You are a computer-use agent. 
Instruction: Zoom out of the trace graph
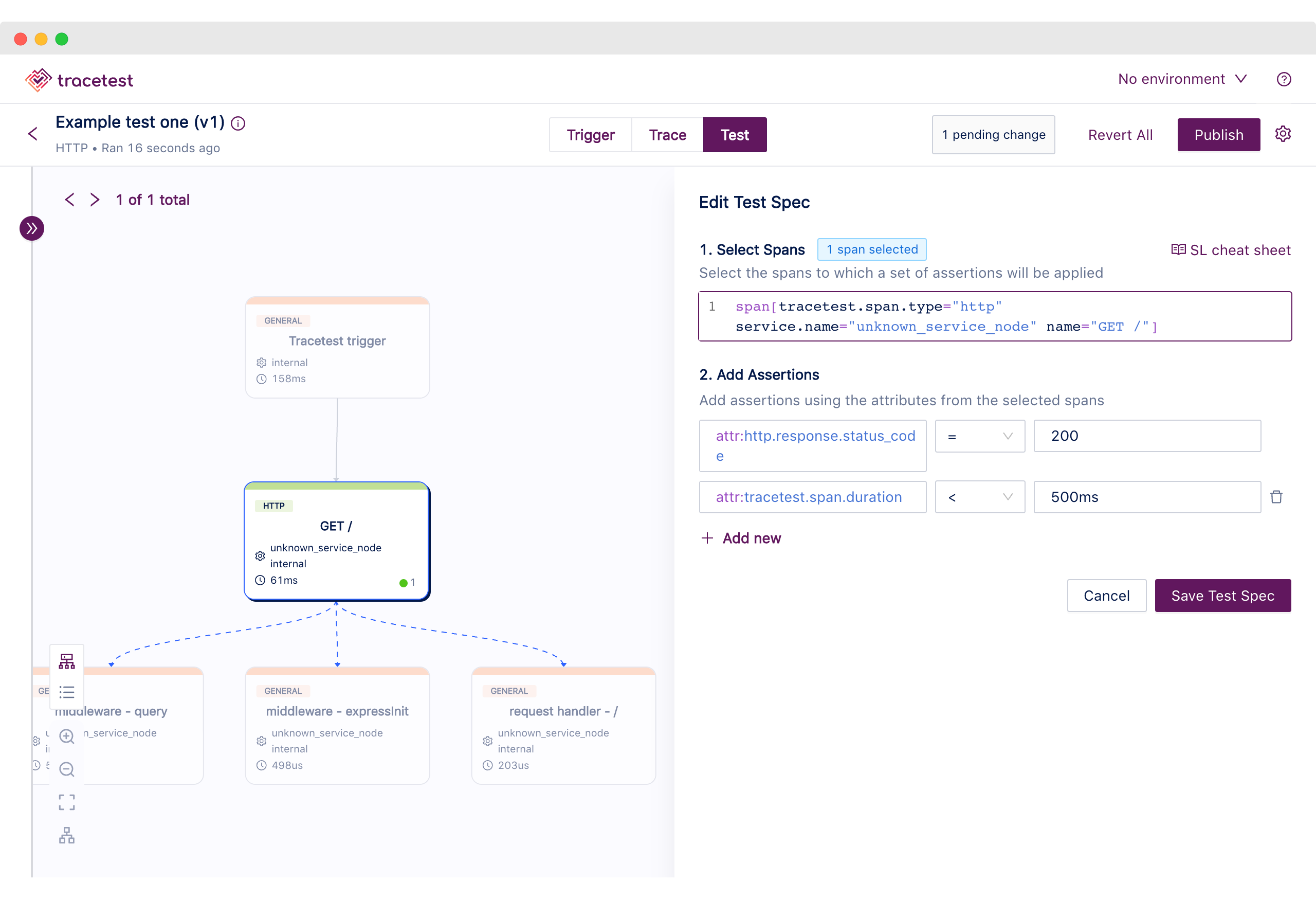67,769
